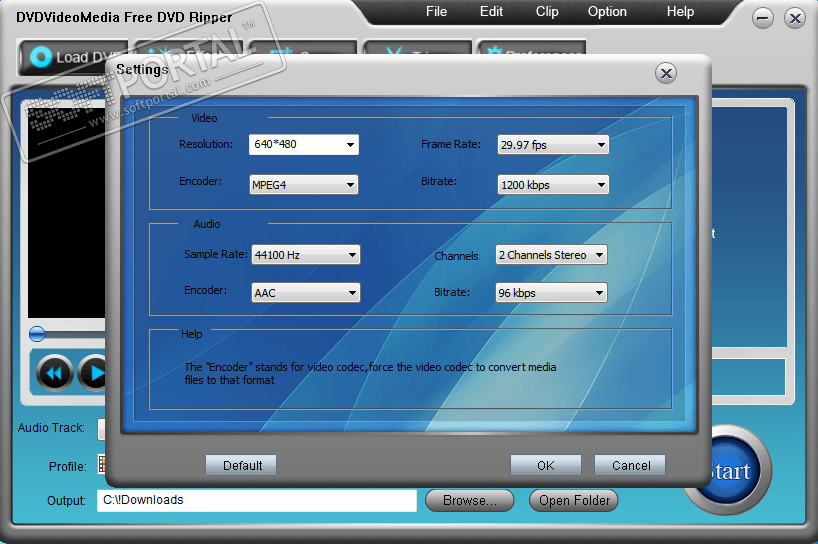Click the Open Folder button

[574, 501]
